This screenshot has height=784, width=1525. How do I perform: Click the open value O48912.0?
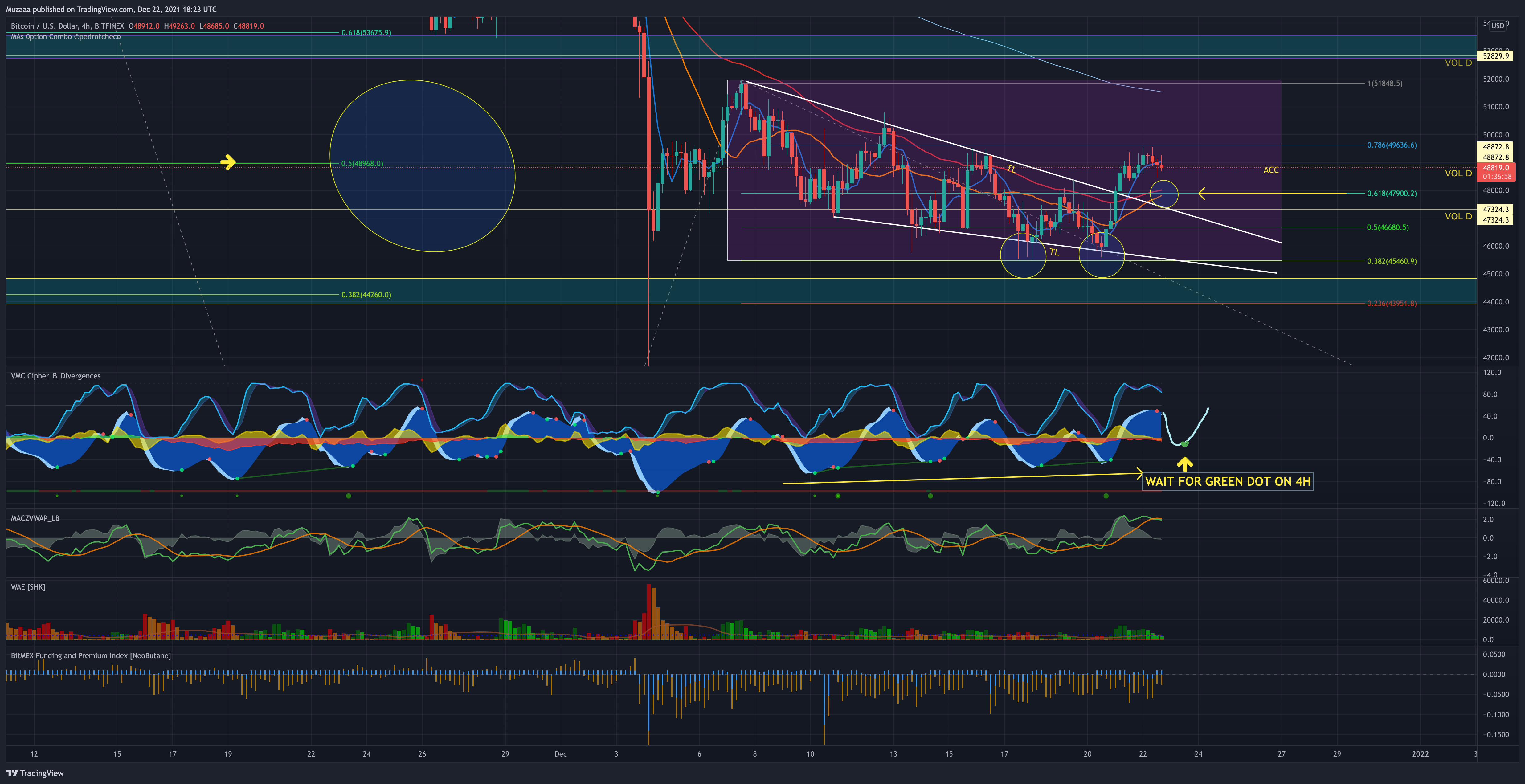145,26
